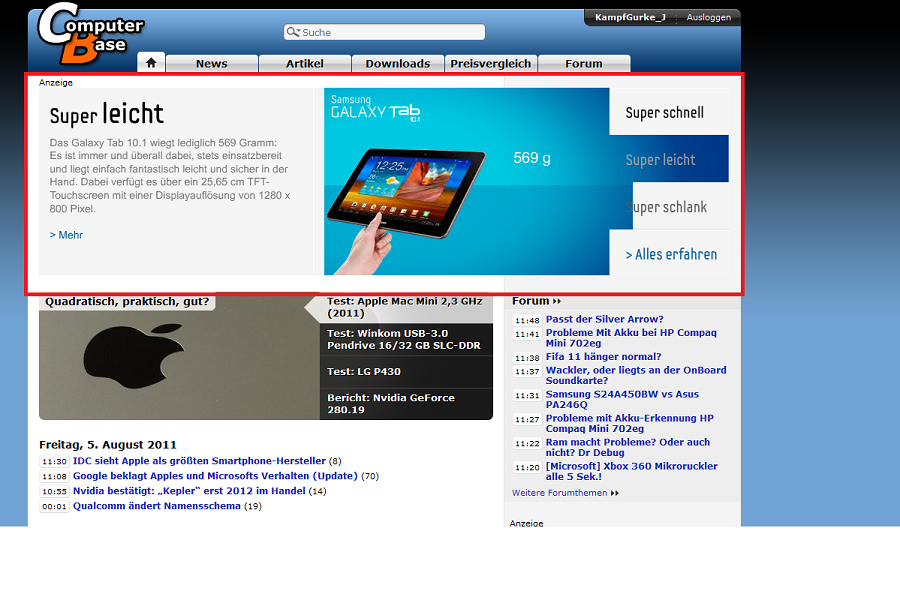This screenshot has width=900, height=600.
Task: Open the KampfGurke_J user profile
Action: (x=630, y=17)
